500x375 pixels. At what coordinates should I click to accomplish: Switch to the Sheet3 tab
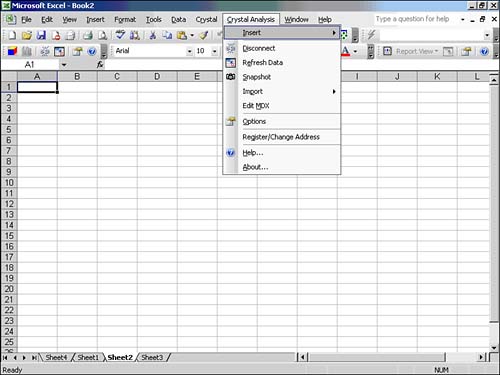pos(152,358)
